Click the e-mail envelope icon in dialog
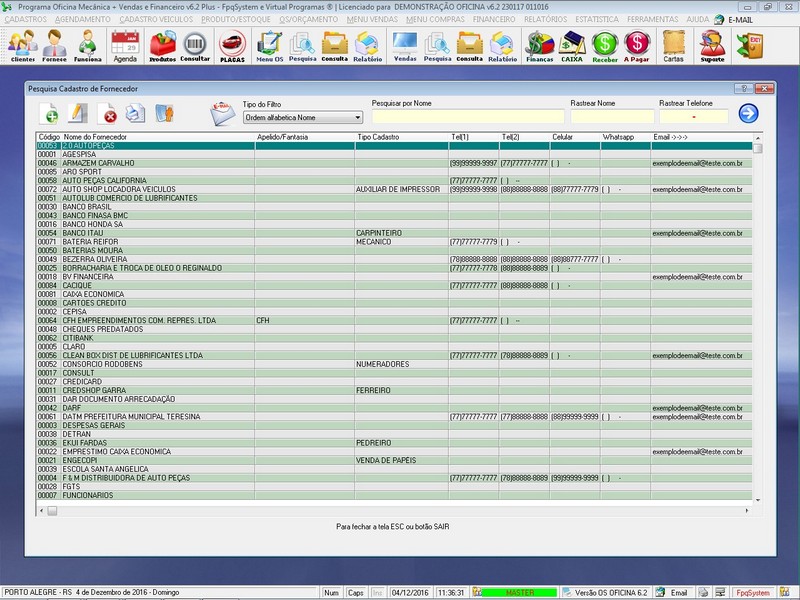800x600 pixels. coord(222,113)
